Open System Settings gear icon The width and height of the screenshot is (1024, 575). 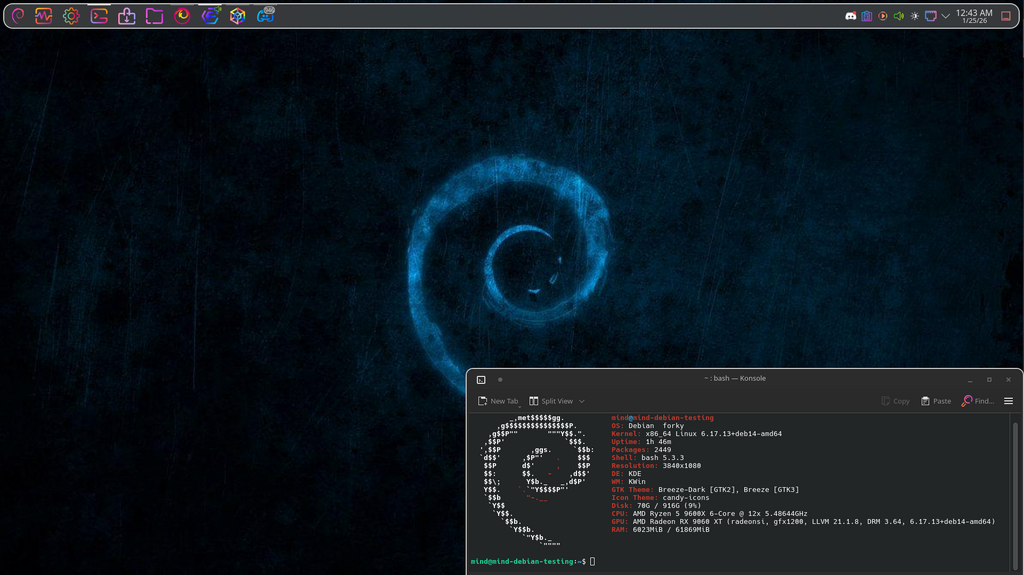click(71, 16)
